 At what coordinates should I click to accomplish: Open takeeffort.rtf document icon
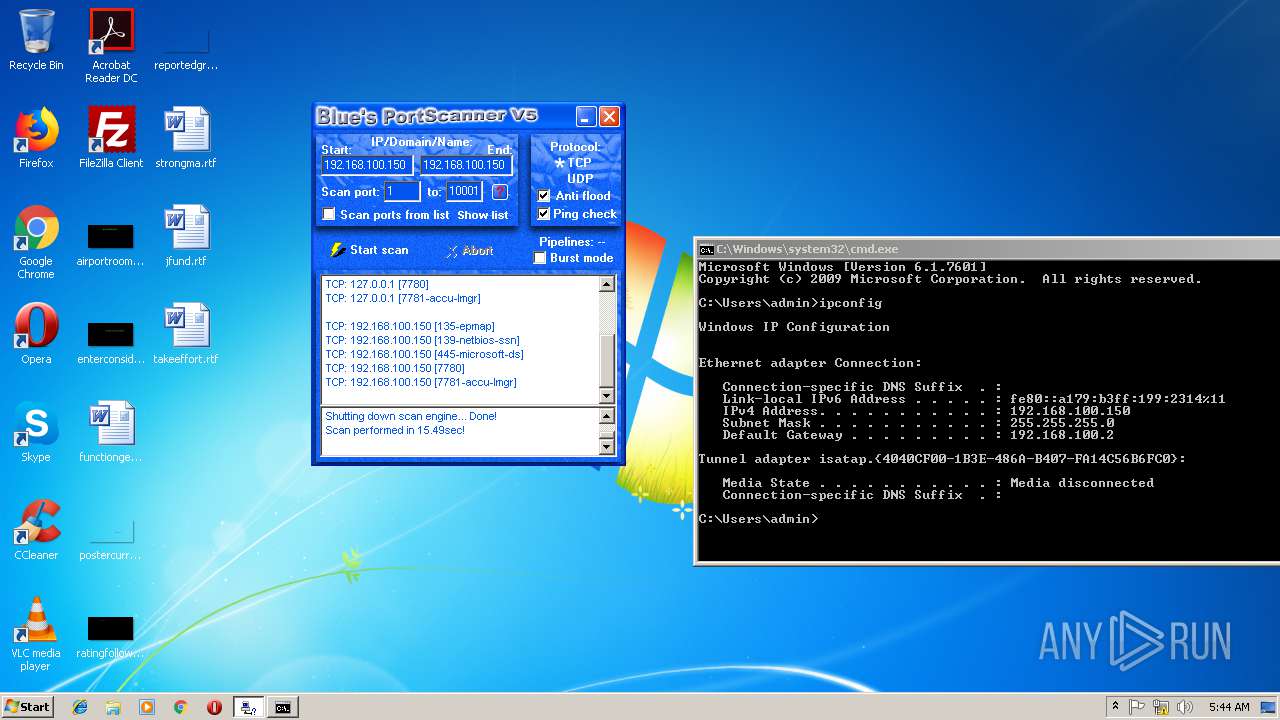coord(186,334)
